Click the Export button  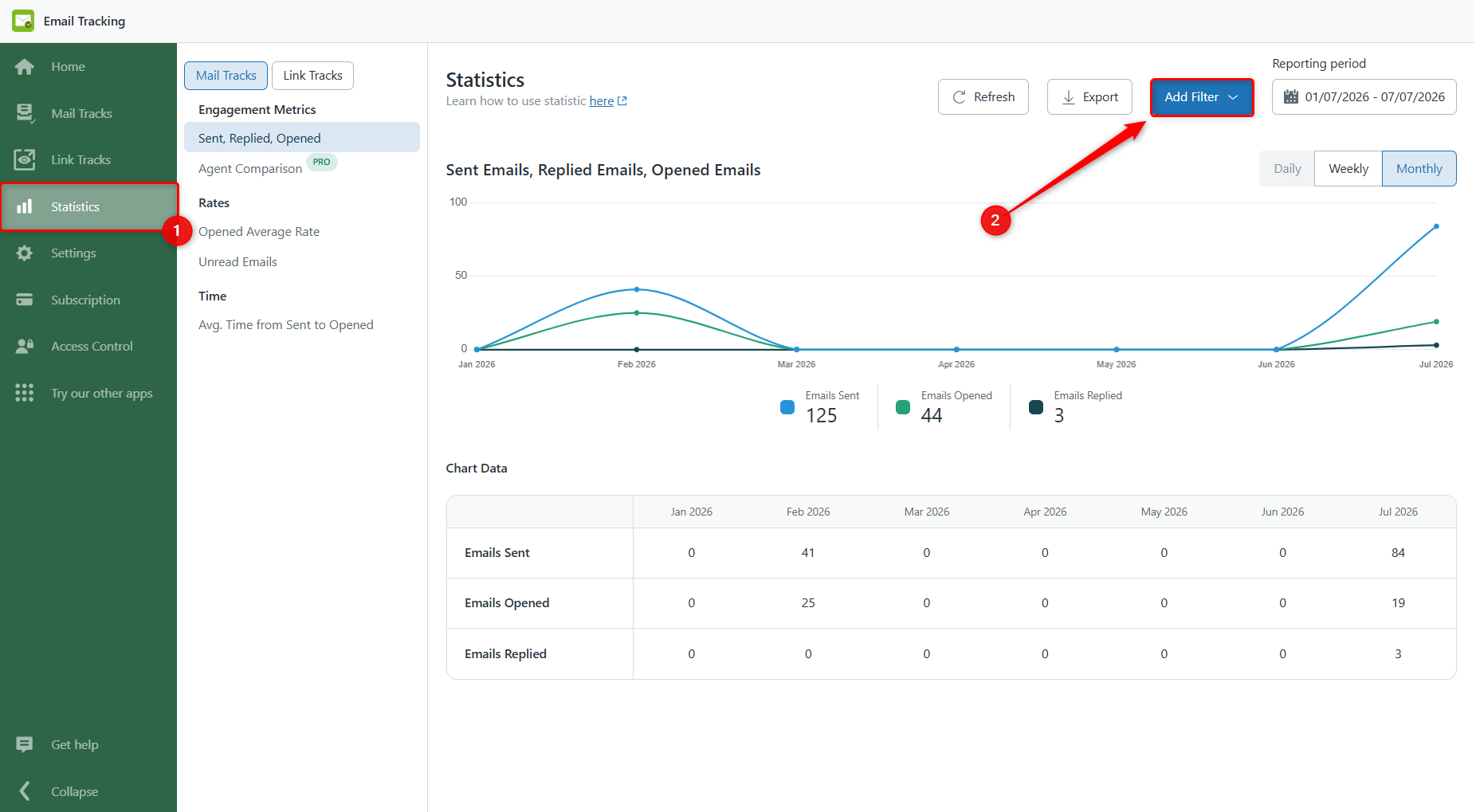tap(1089, 97)
